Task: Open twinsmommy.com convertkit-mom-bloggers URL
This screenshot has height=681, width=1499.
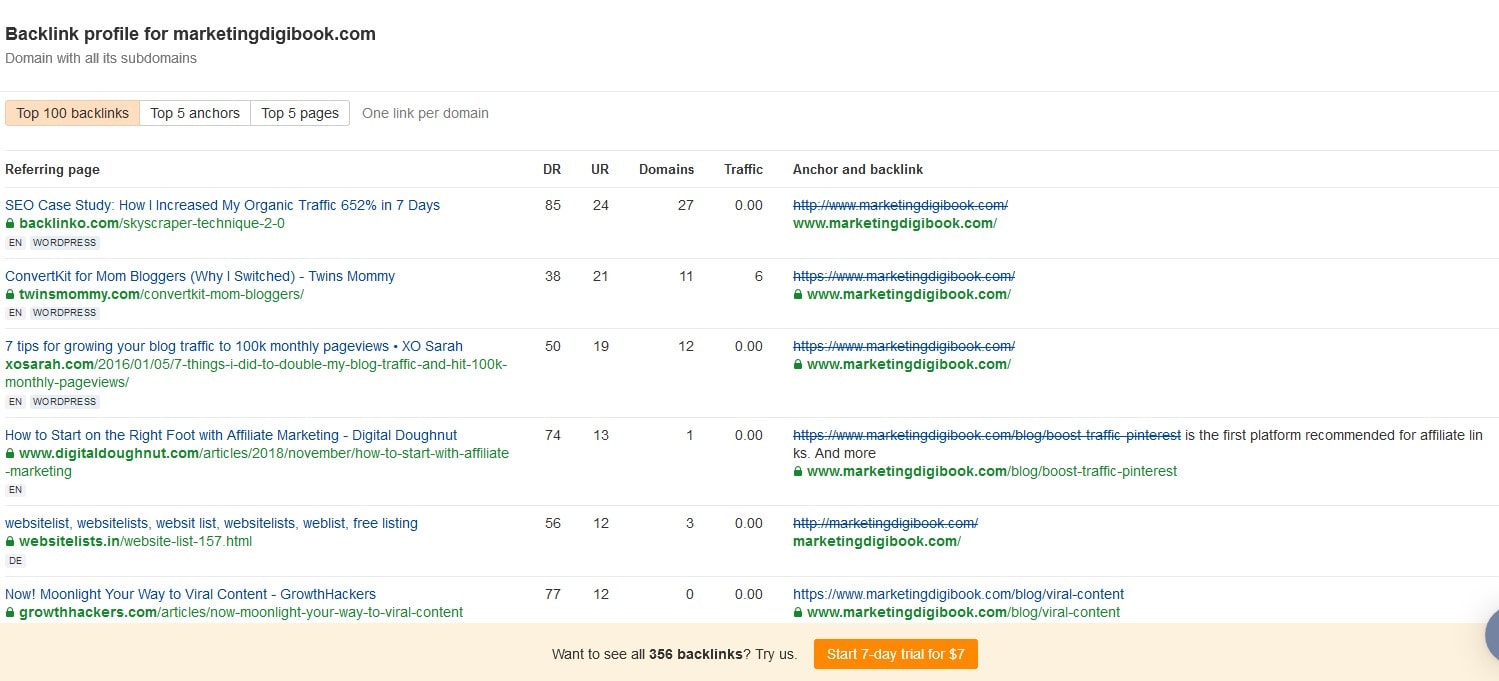Action: (x=161, y=294)
